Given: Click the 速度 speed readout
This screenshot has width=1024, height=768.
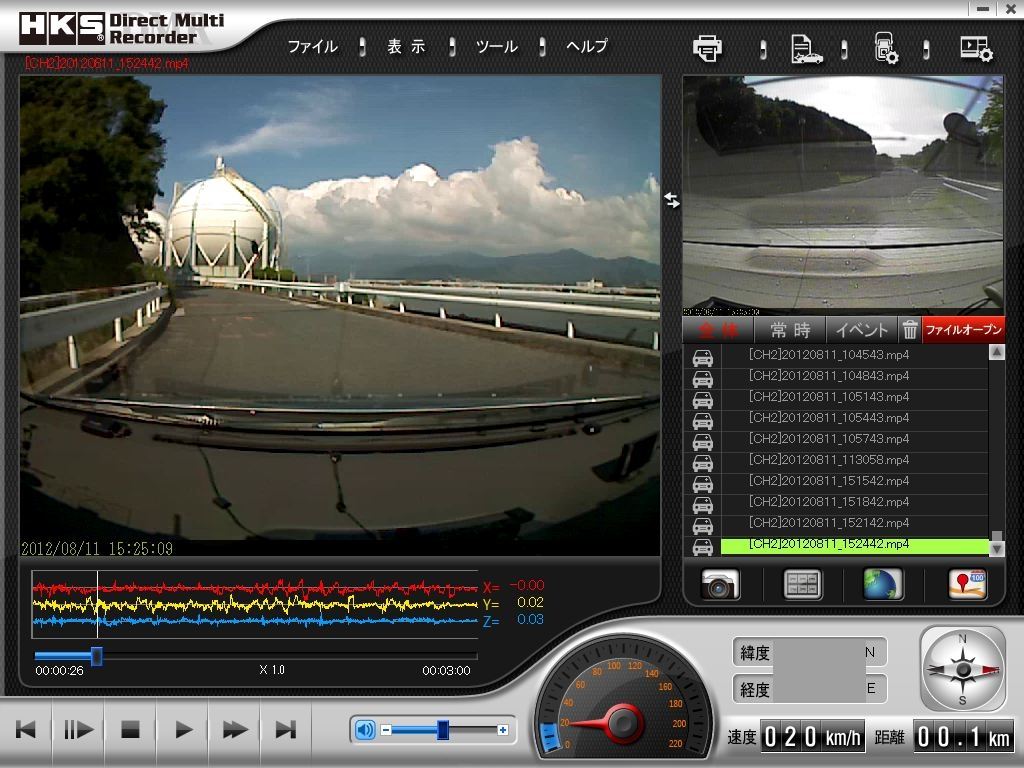Looking at the screenshot, I should click(812, 737).
